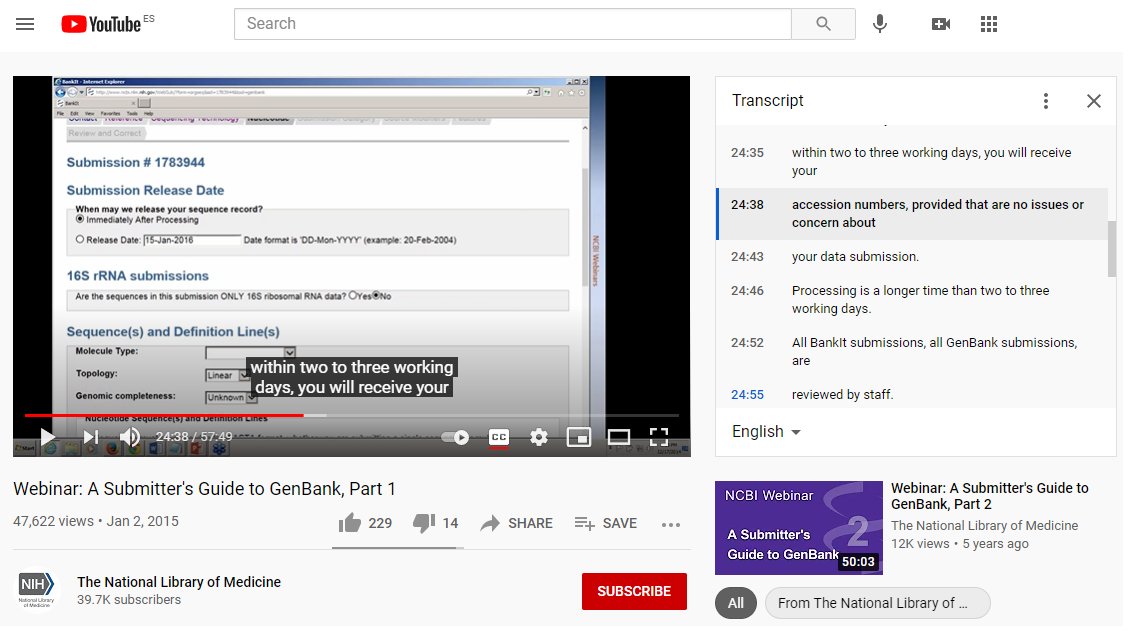Dislike the video with thumbs down
The height and width of the screenshot is (631, 1128).
(x=435, y=523)
